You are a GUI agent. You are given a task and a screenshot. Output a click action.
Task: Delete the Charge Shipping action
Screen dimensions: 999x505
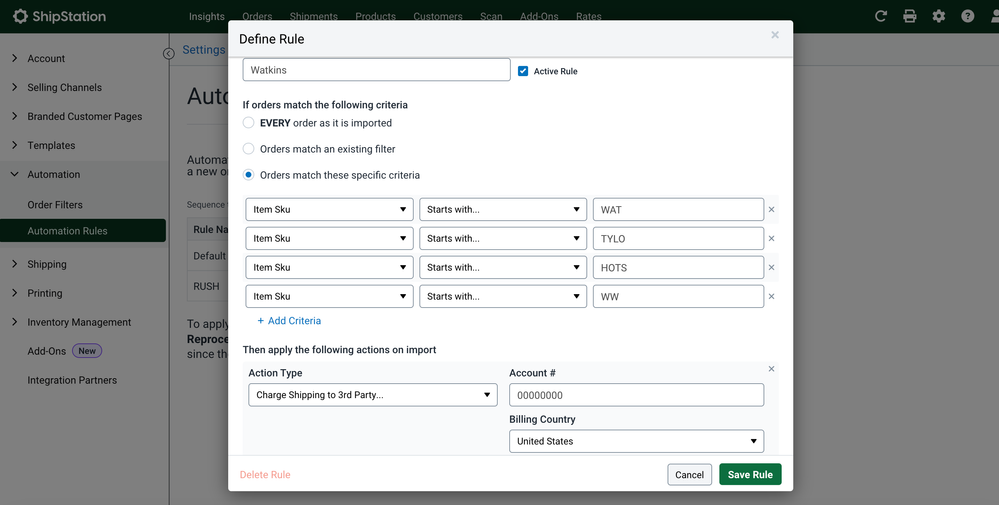(771, 369)
